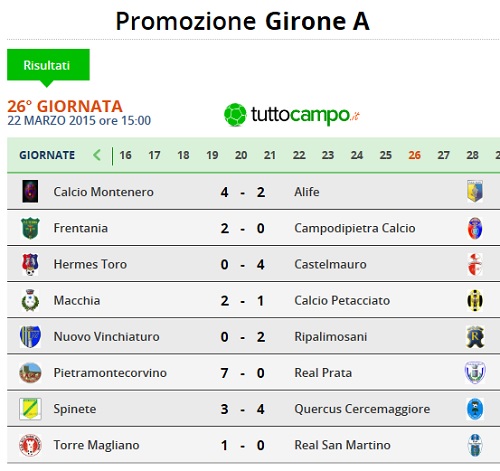Screen dimensions: 500x471
Task: Click the Alife yellow-blue crest
Action: (475, 191)
